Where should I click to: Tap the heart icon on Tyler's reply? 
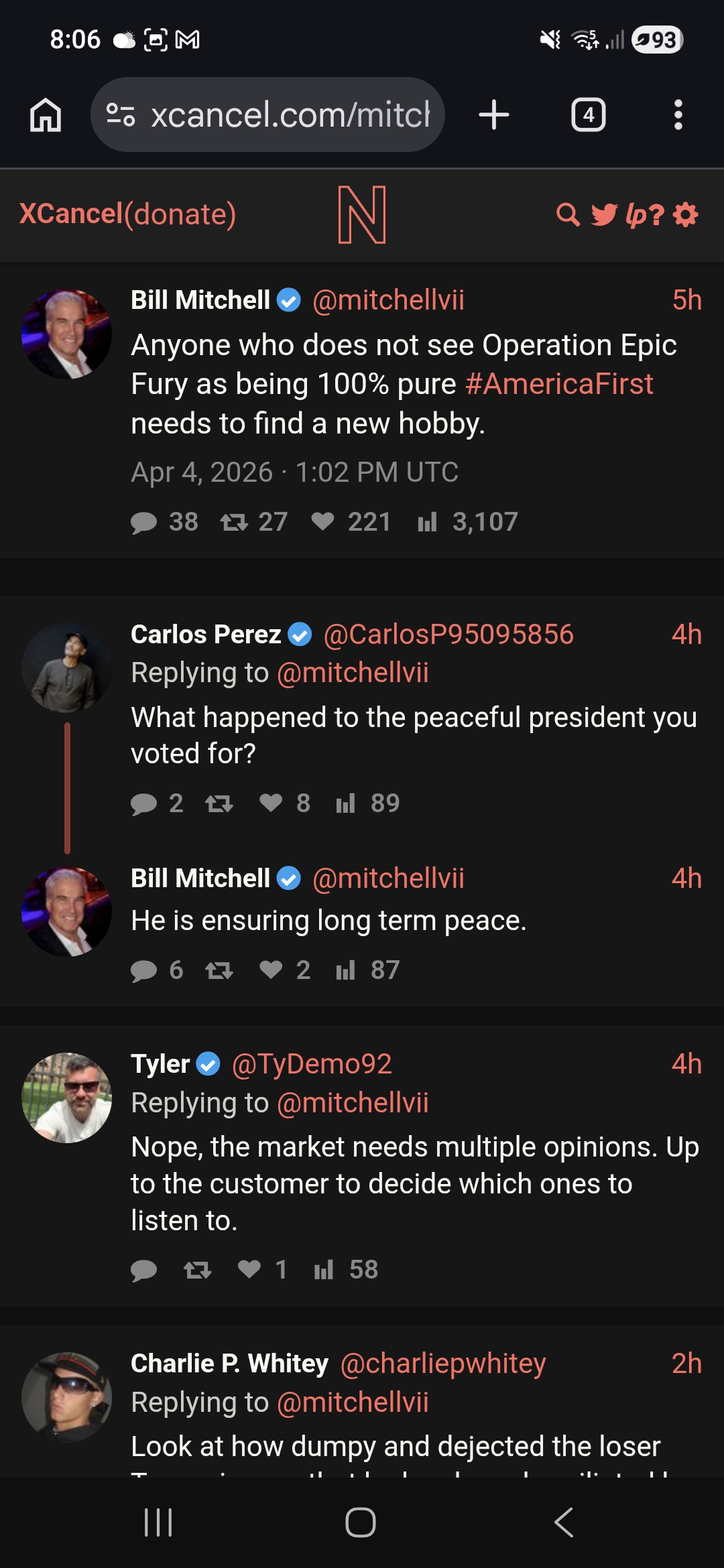point(249,1269)
